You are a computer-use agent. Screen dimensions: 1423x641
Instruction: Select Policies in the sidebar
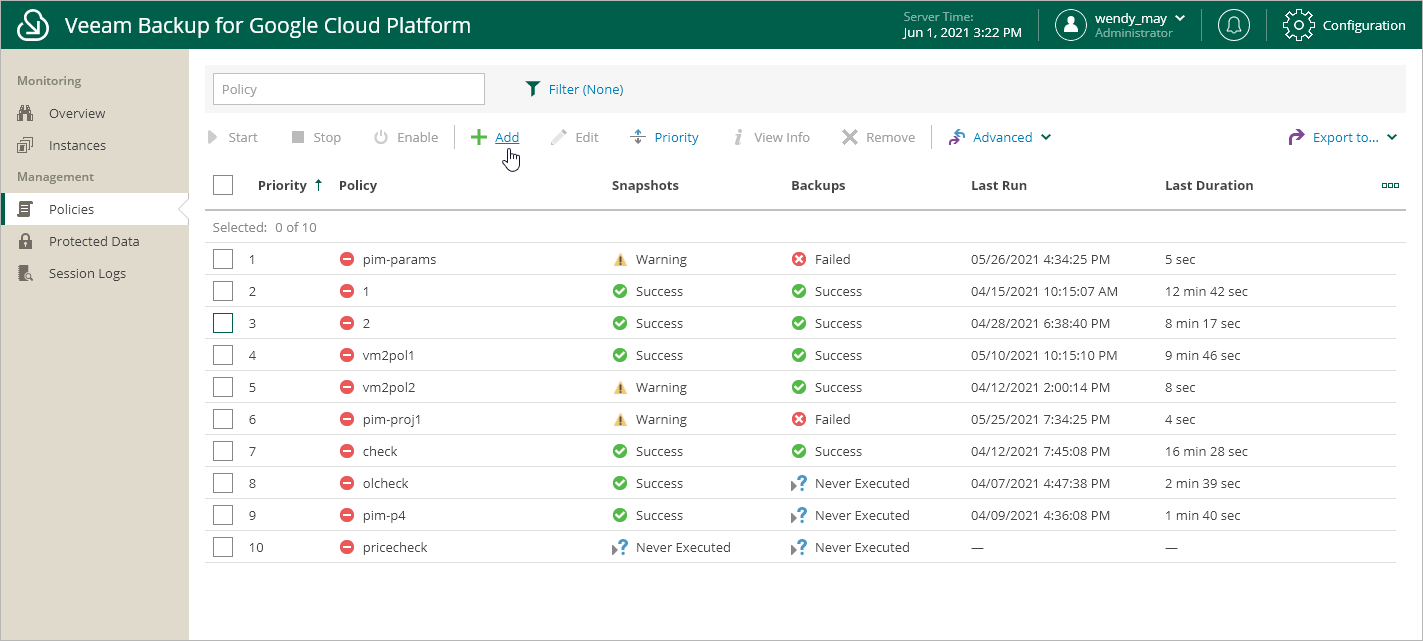[94, 209]
